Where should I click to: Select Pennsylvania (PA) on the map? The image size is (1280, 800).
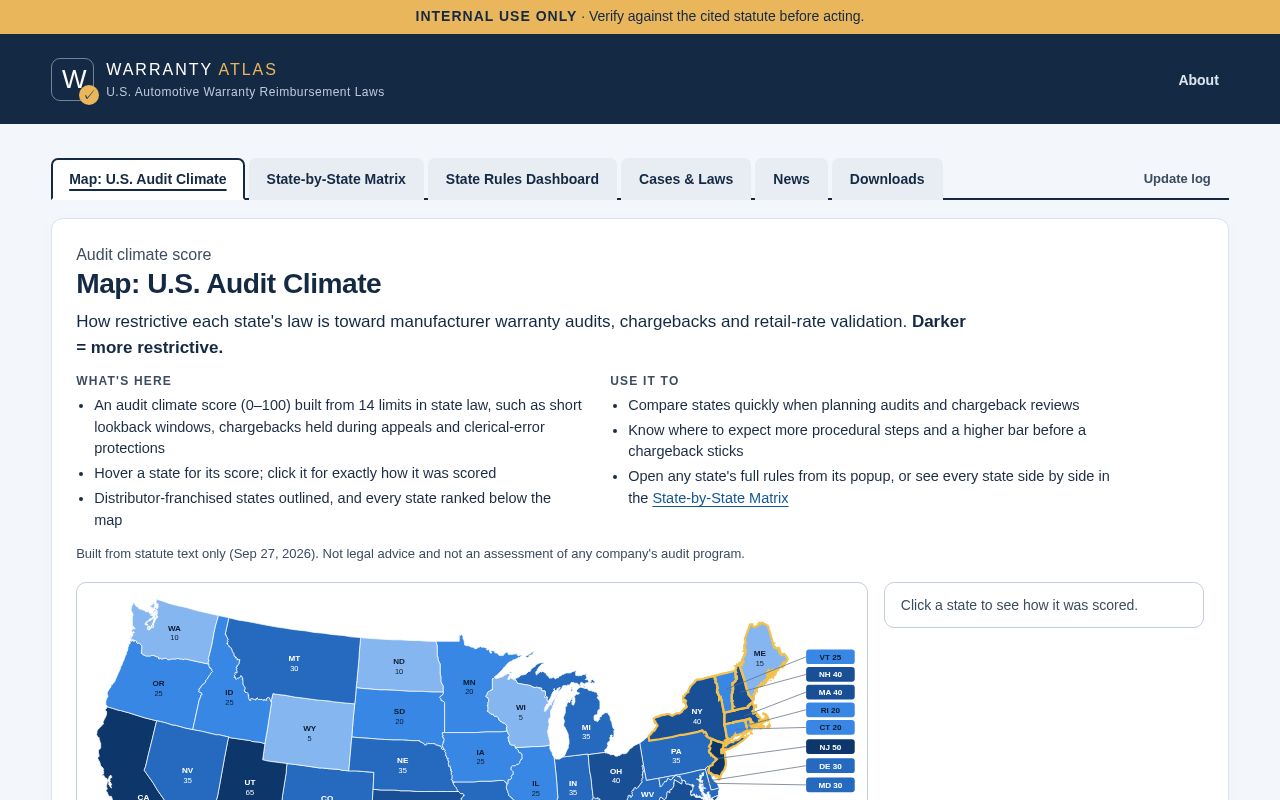(676, 755)
